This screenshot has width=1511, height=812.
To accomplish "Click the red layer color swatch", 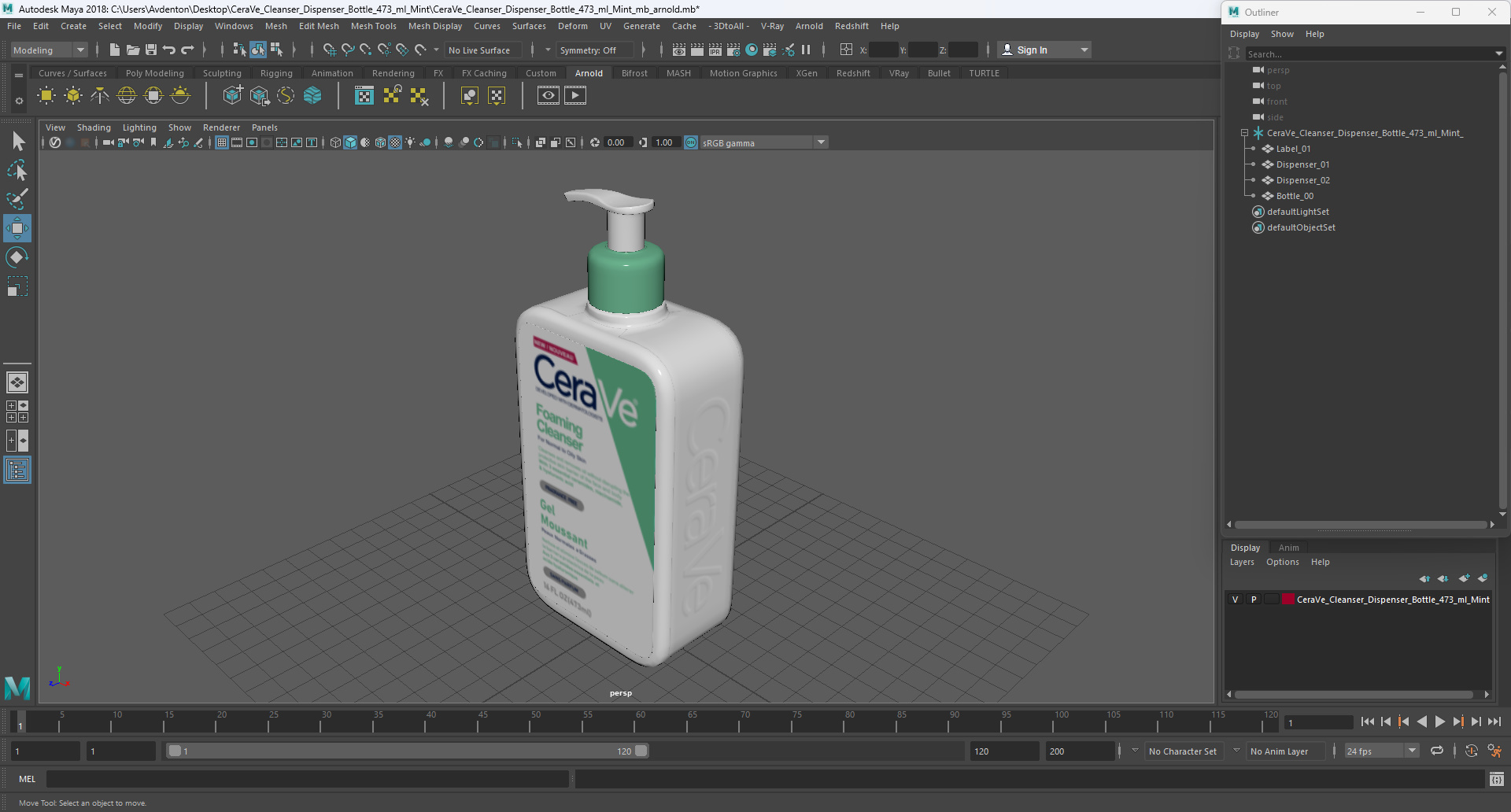I will point(1288,600).
